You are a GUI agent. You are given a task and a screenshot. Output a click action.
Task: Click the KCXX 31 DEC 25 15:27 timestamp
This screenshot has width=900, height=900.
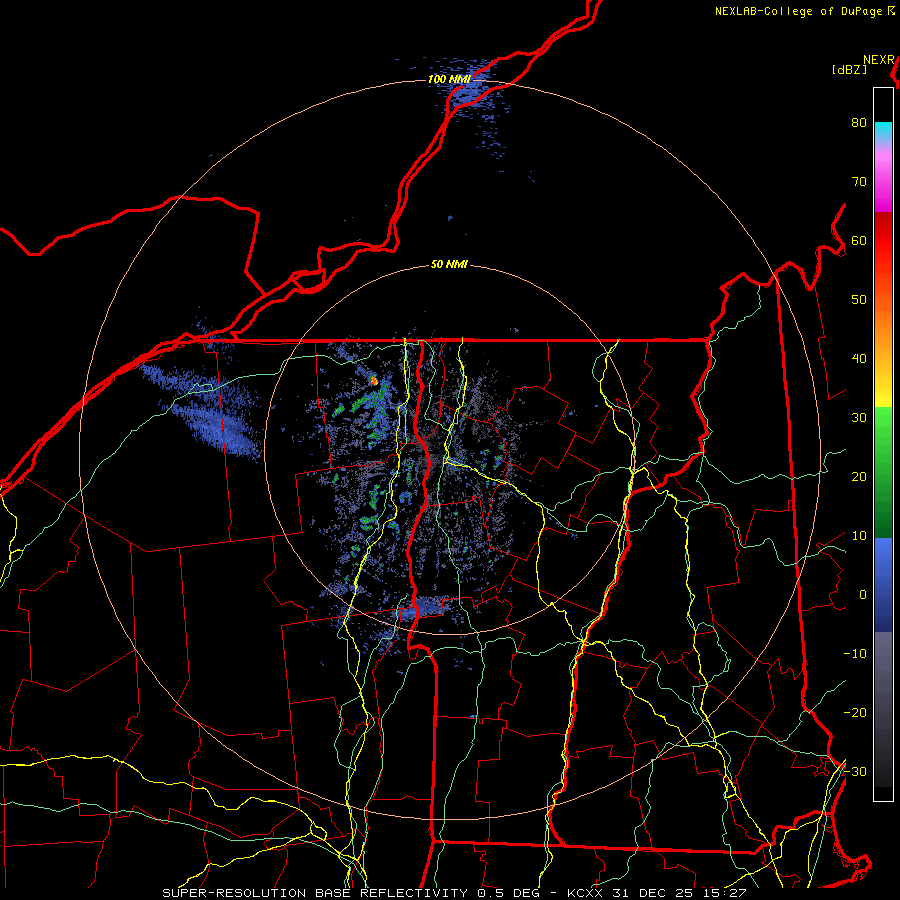(657, 893)
